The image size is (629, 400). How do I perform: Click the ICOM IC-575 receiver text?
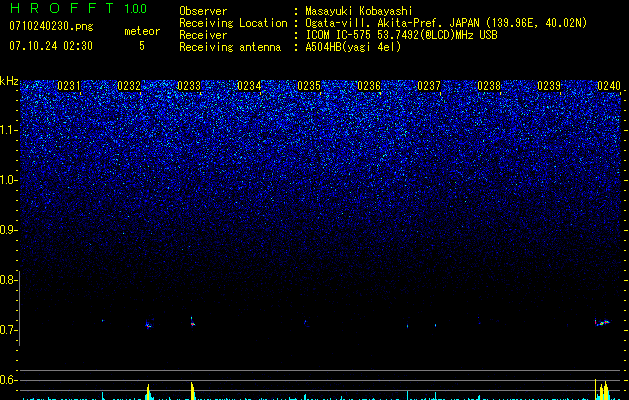click(x=401, y=35)
